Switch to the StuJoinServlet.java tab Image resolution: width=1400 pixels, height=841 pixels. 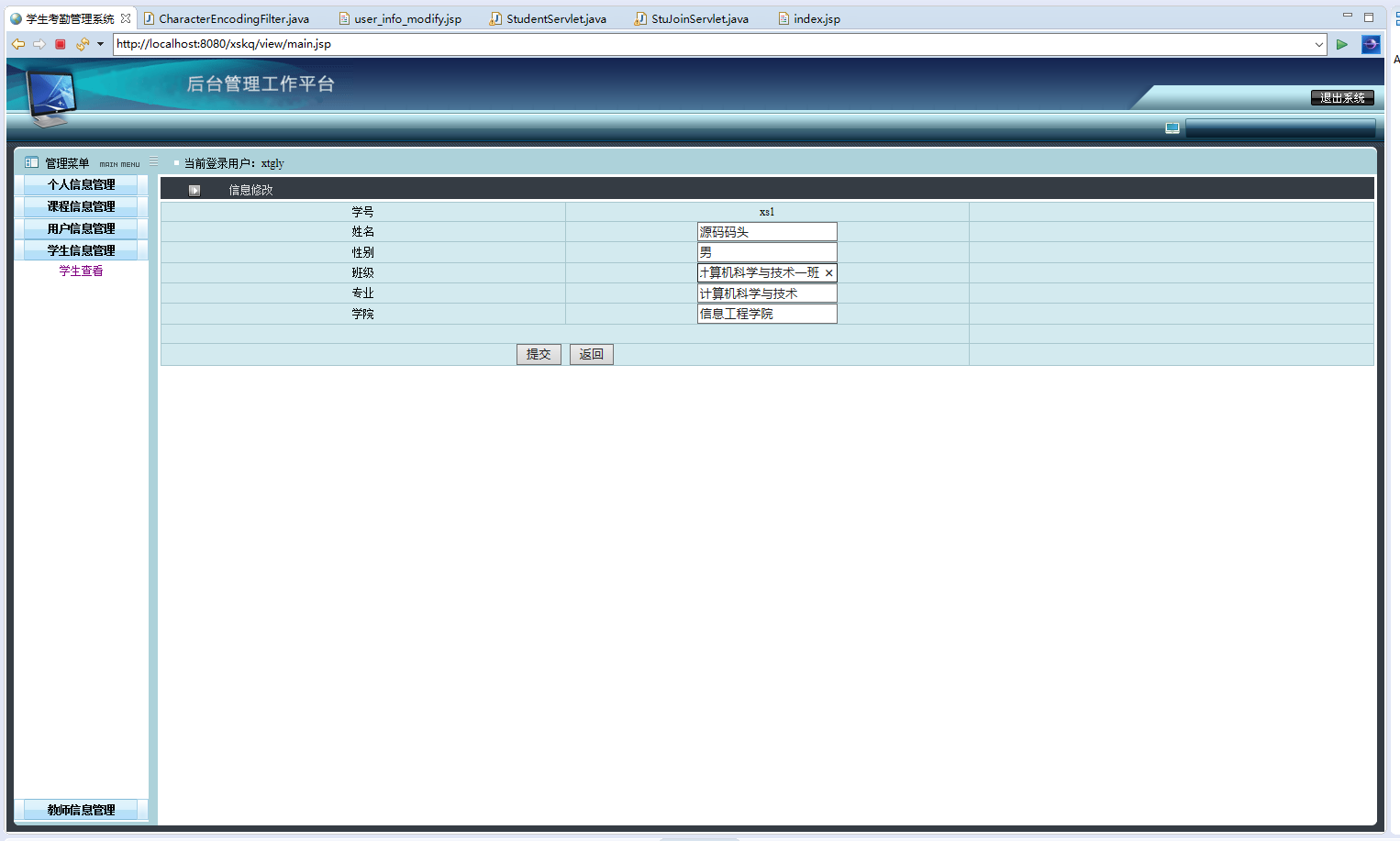[x=692, y=18]
